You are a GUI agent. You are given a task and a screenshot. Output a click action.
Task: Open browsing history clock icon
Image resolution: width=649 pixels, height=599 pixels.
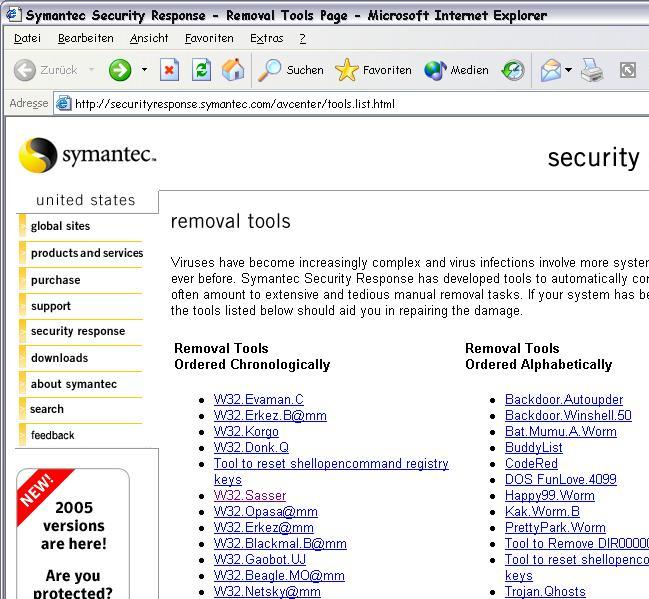(513, 70)
